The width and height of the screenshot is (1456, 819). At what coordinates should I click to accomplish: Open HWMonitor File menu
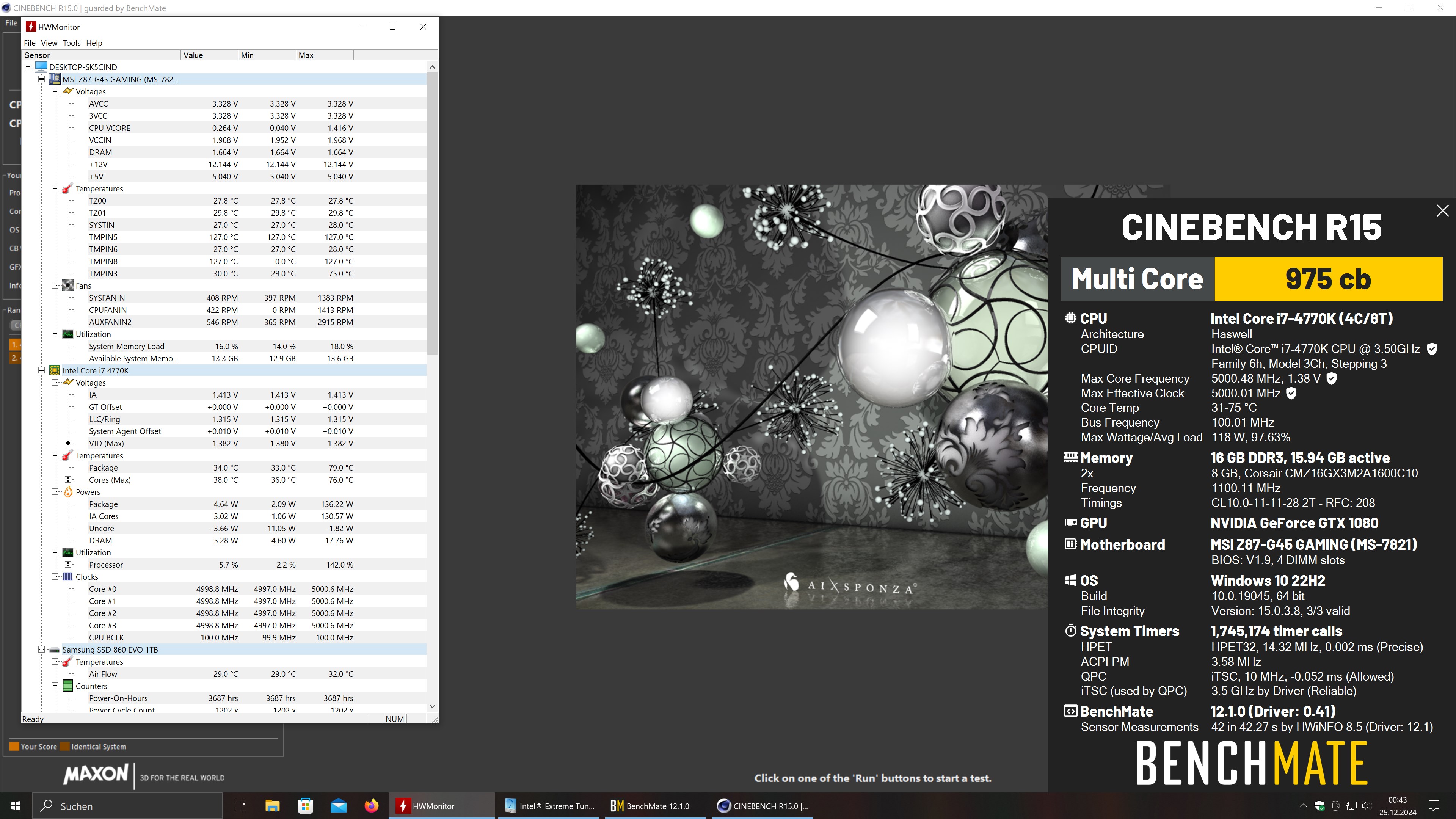30,43
